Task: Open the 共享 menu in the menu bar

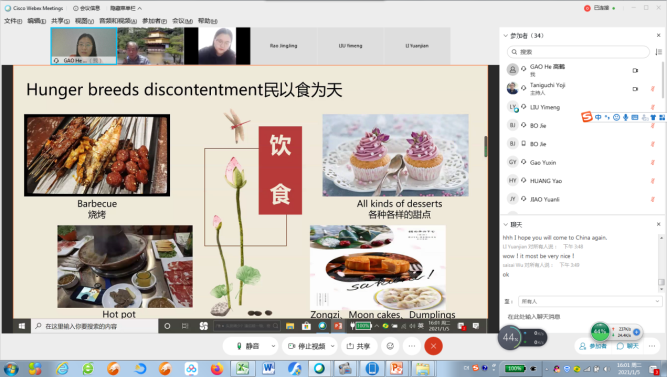Action: coord(60,21)
